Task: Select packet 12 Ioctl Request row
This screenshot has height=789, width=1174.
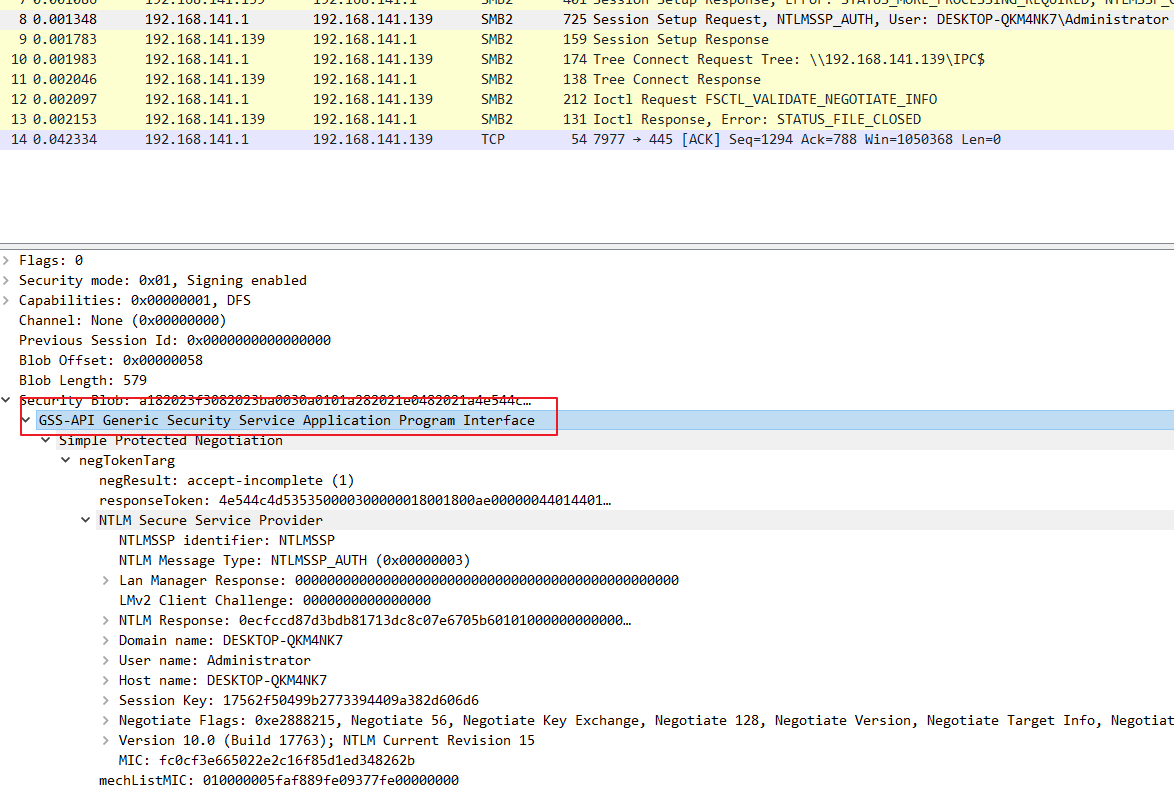Action: click(x=587, y=99)
